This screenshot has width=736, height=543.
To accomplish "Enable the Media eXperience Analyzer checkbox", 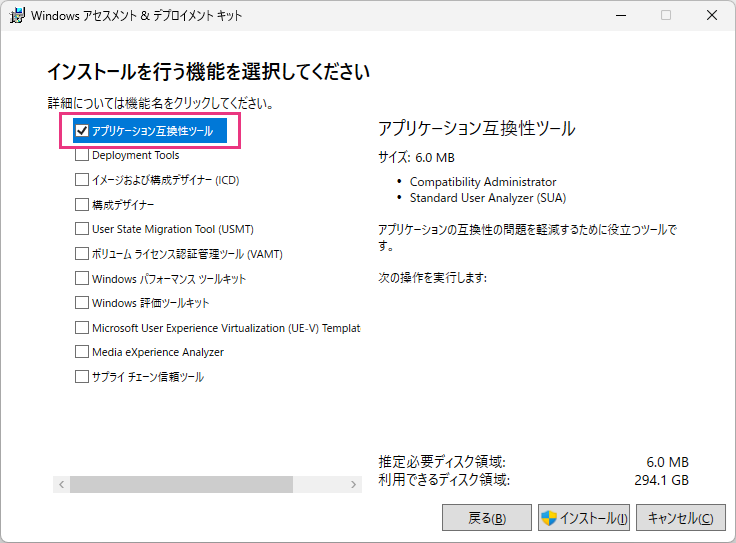I will 82,352.
